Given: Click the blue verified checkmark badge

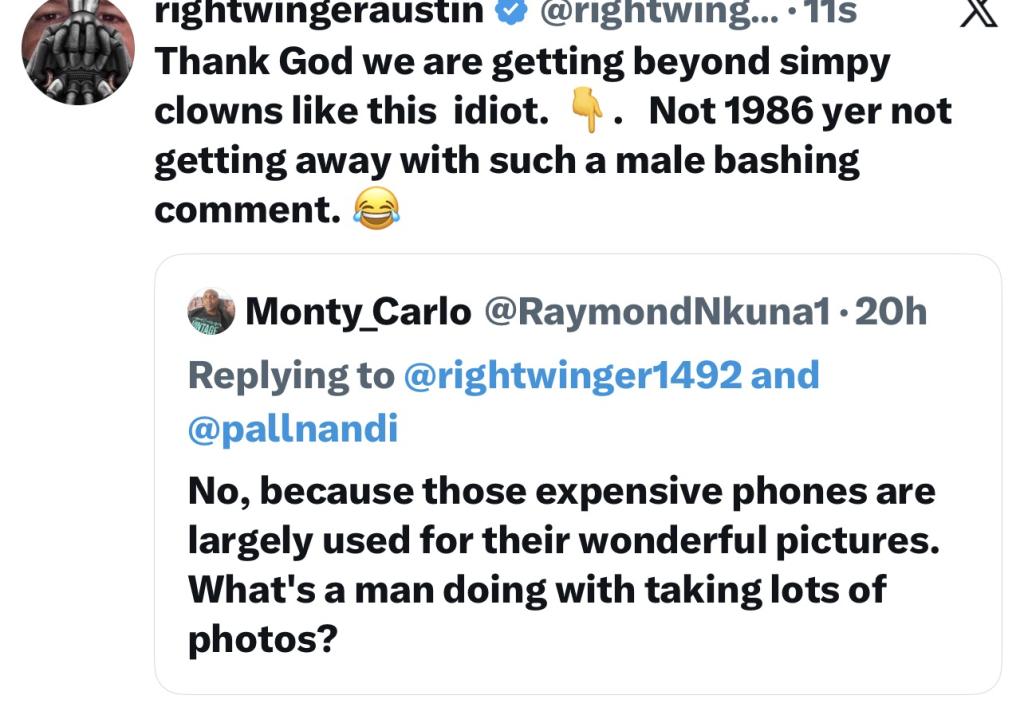Looking at the screenshot, I should point(506,12).
